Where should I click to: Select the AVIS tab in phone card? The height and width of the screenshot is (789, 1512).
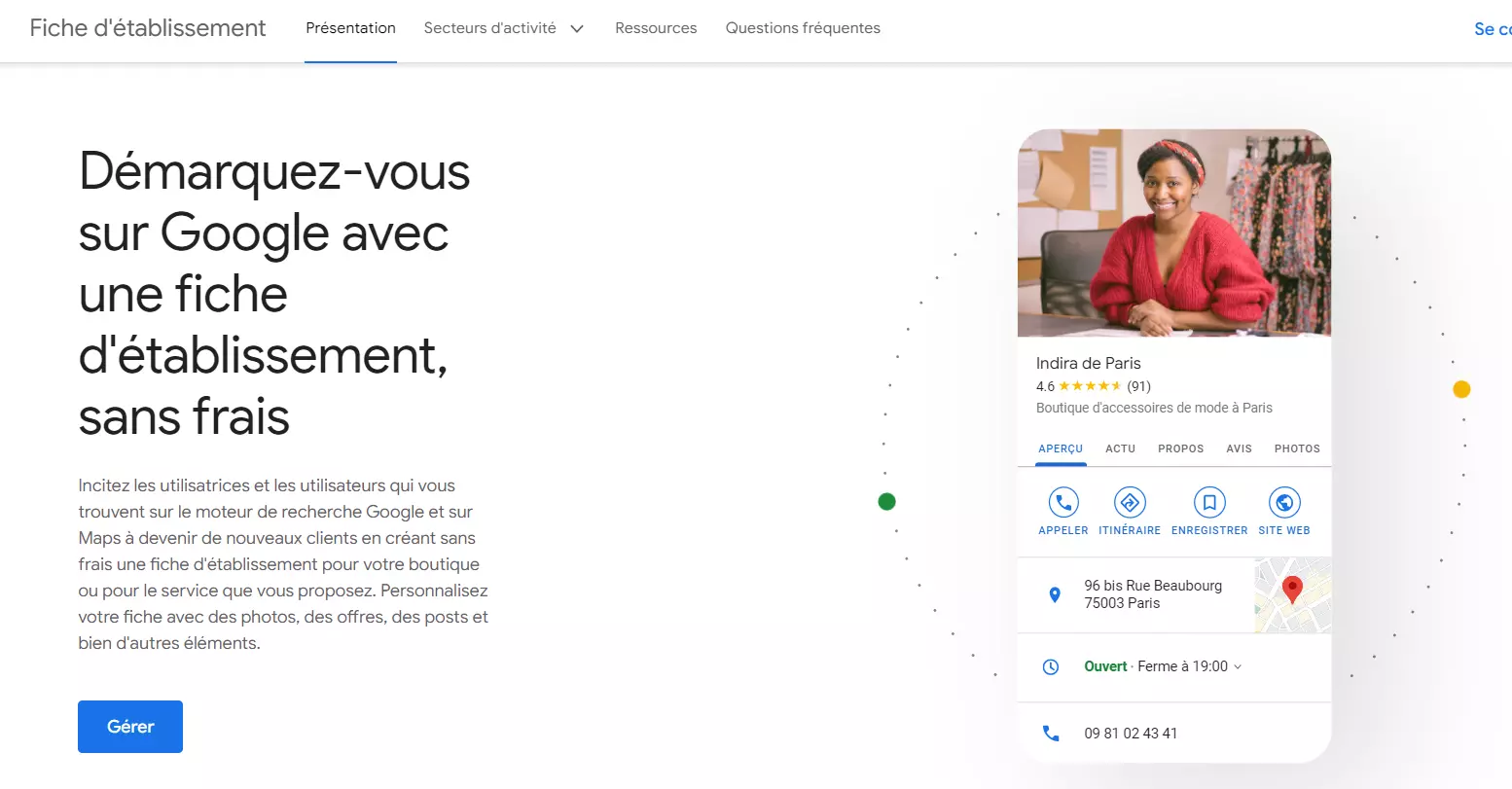(1240, 448)
